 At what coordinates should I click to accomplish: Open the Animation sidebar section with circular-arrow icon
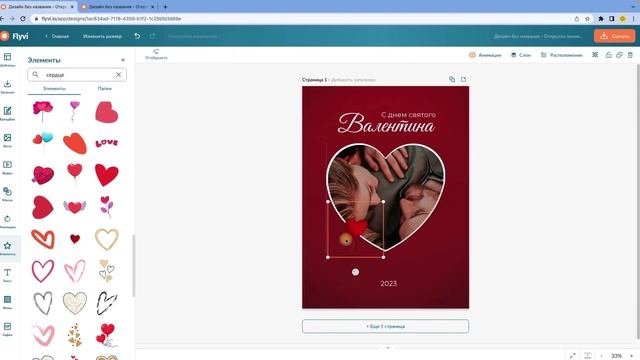pos(7,221)
